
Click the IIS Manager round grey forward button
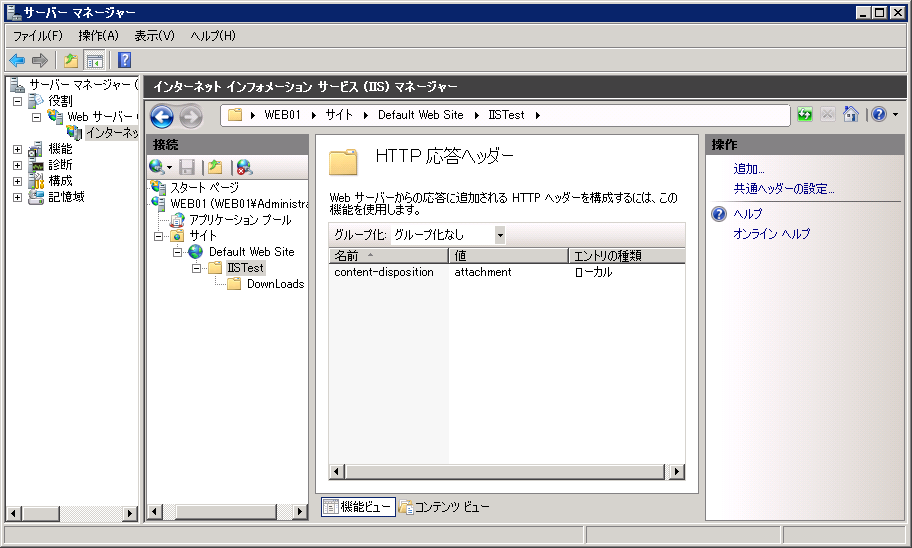(190, 116)
